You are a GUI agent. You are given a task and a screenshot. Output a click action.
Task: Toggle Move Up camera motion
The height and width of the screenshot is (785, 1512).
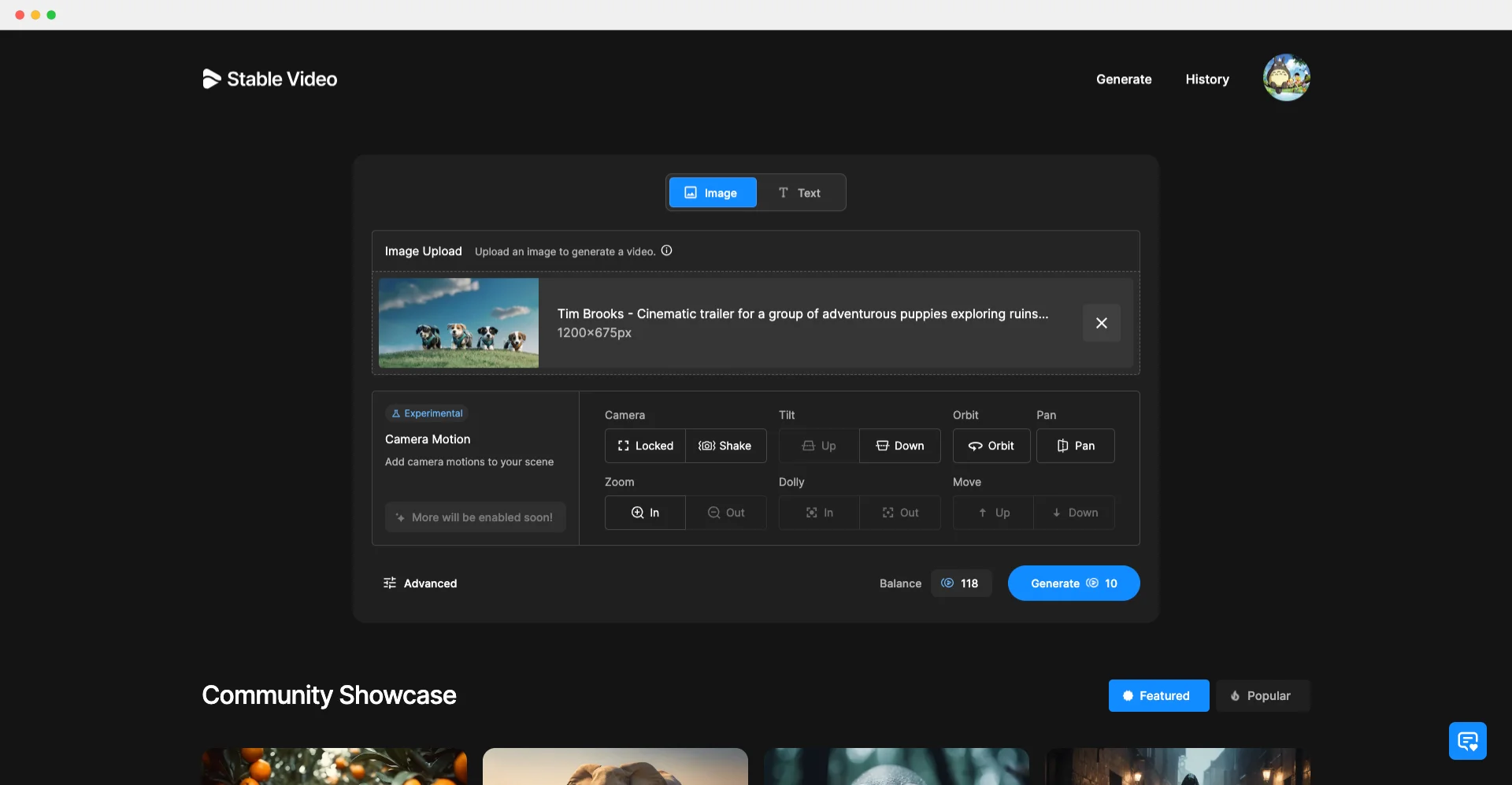992,513
